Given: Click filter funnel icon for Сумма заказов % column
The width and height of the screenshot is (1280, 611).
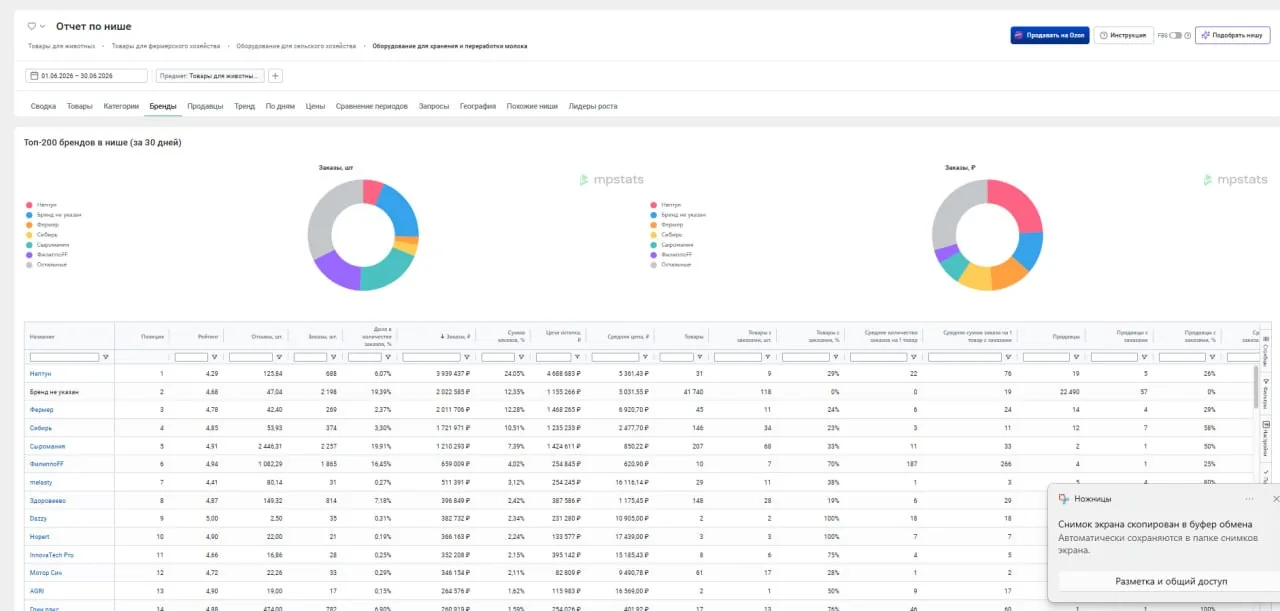Looking at the screenshot, I should (x=522, y=357).
